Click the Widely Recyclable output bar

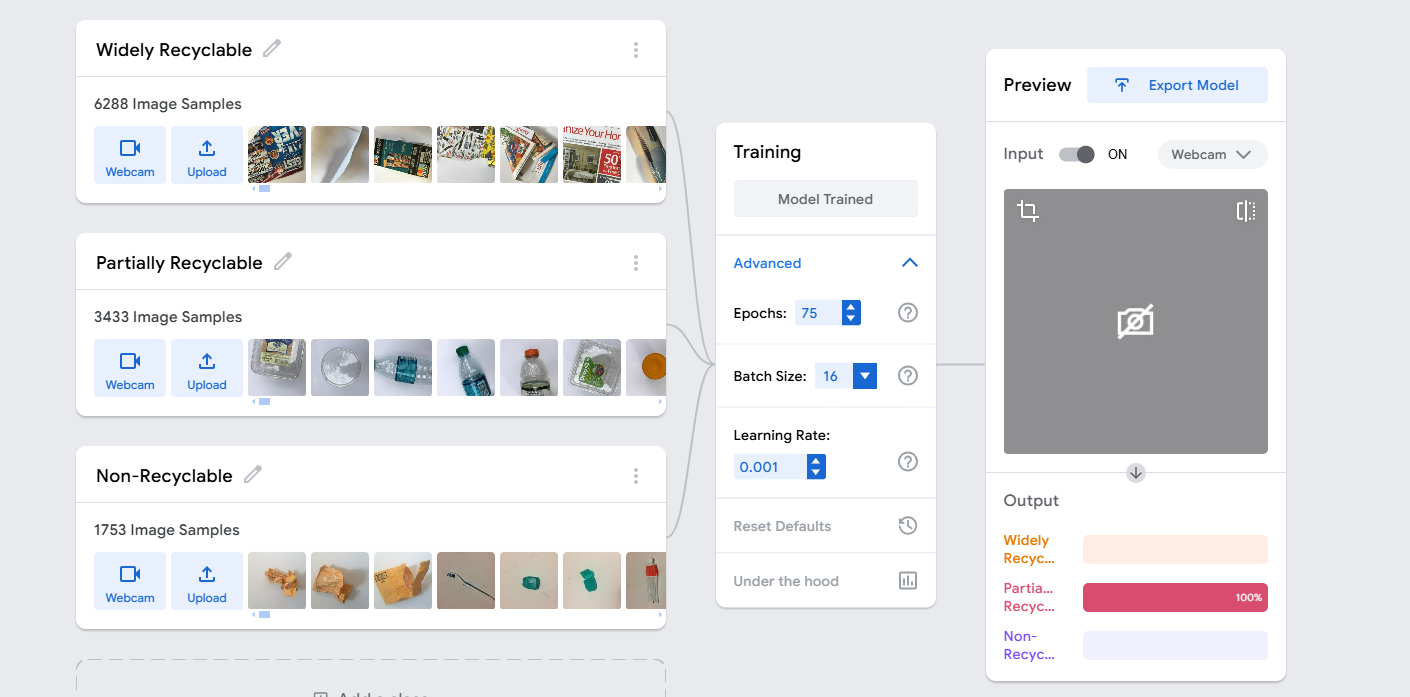(x=1175, y=549)
